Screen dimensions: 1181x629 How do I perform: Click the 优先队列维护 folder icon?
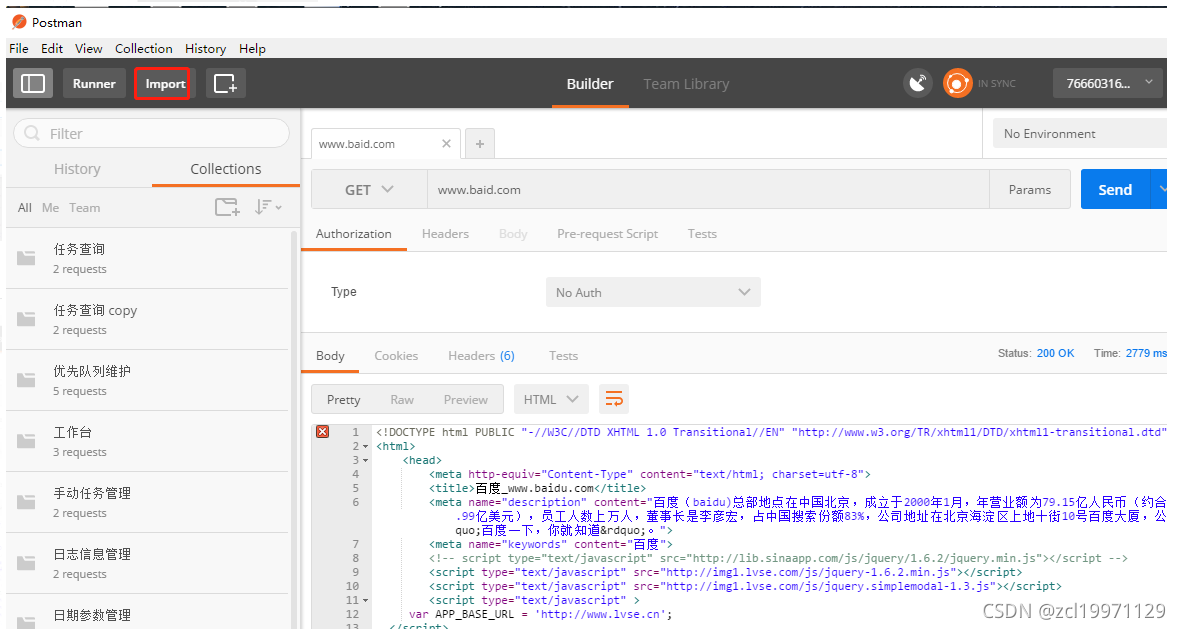(x=26, y=380)
